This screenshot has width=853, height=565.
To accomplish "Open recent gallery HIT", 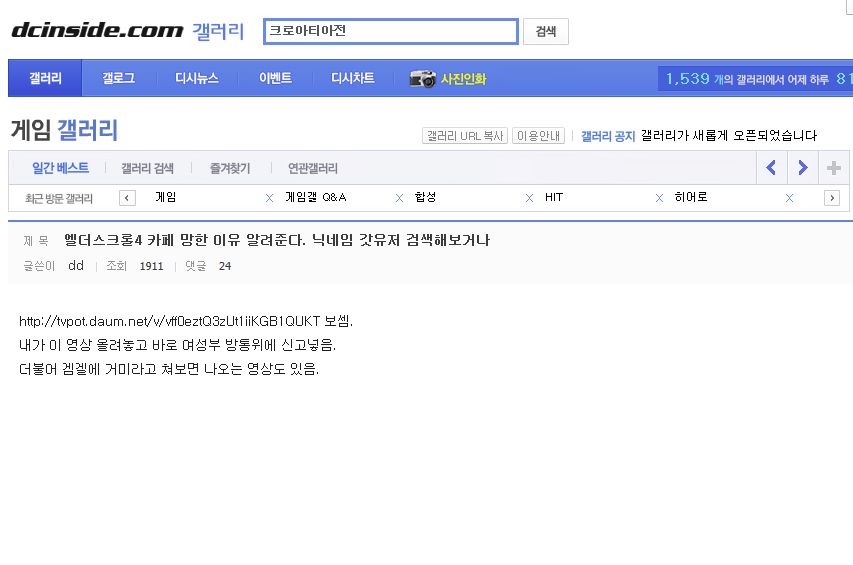I will tap(554, 197).
